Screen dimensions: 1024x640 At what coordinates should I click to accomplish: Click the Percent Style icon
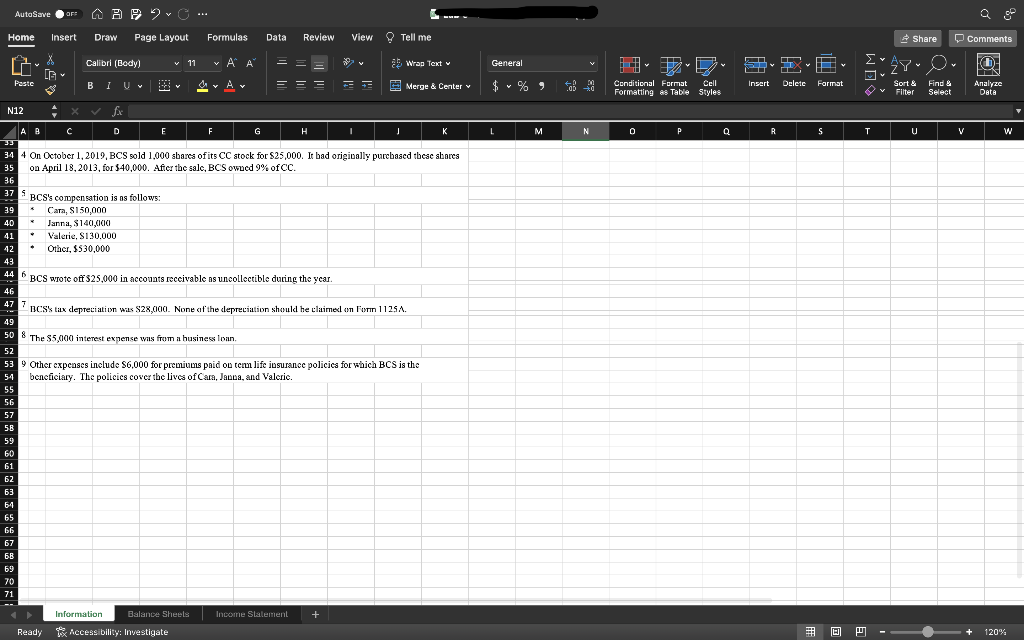[523, 86]
